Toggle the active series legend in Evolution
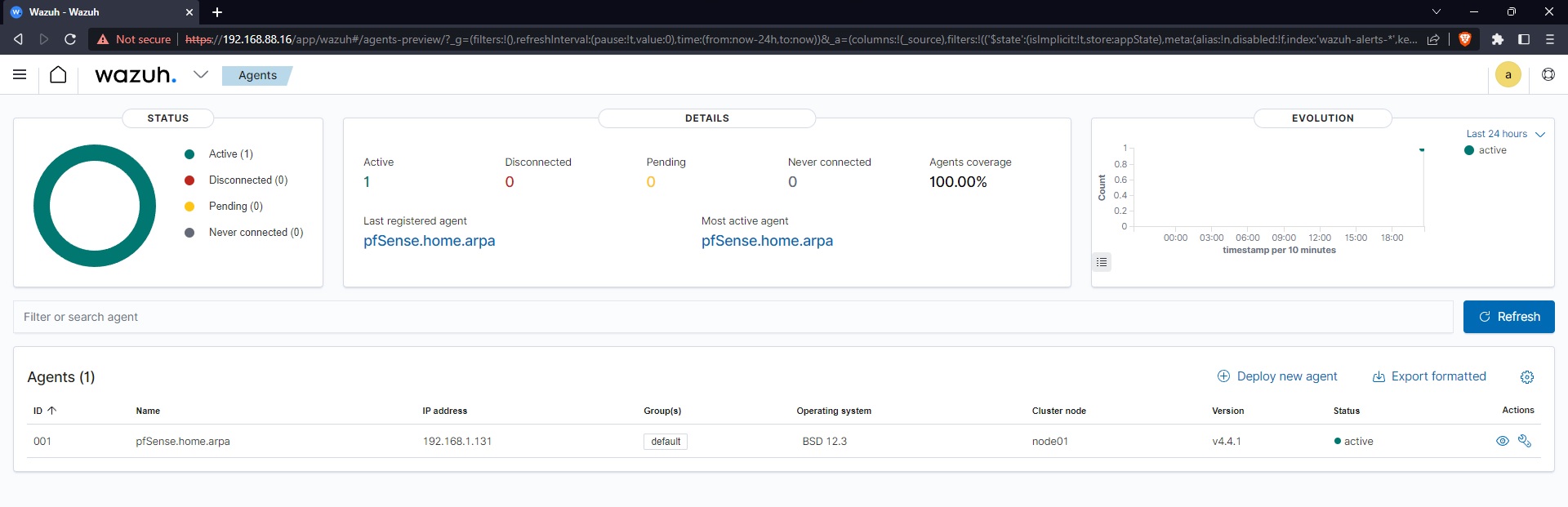The image size is (1568, 507). (x=1486, y=150)
